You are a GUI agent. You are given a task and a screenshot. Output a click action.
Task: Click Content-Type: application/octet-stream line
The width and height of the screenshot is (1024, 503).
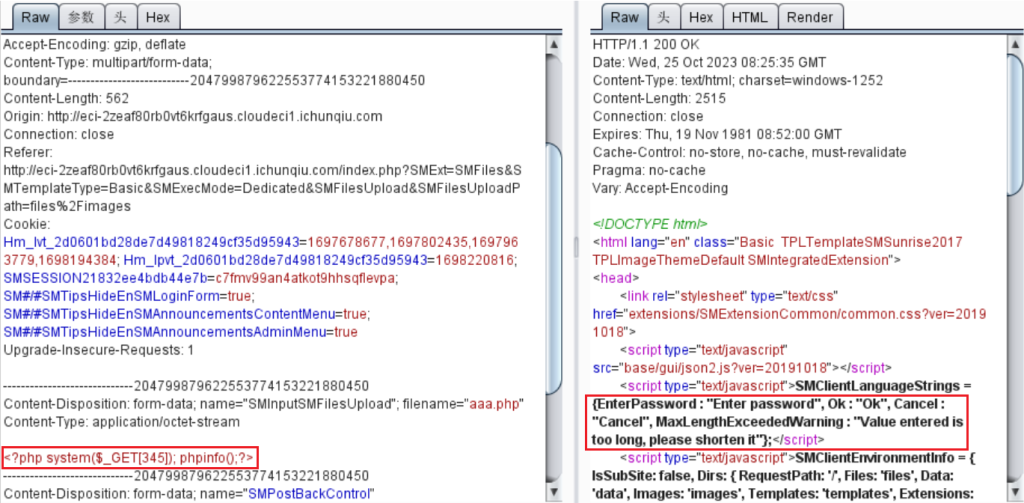[122, 421]
